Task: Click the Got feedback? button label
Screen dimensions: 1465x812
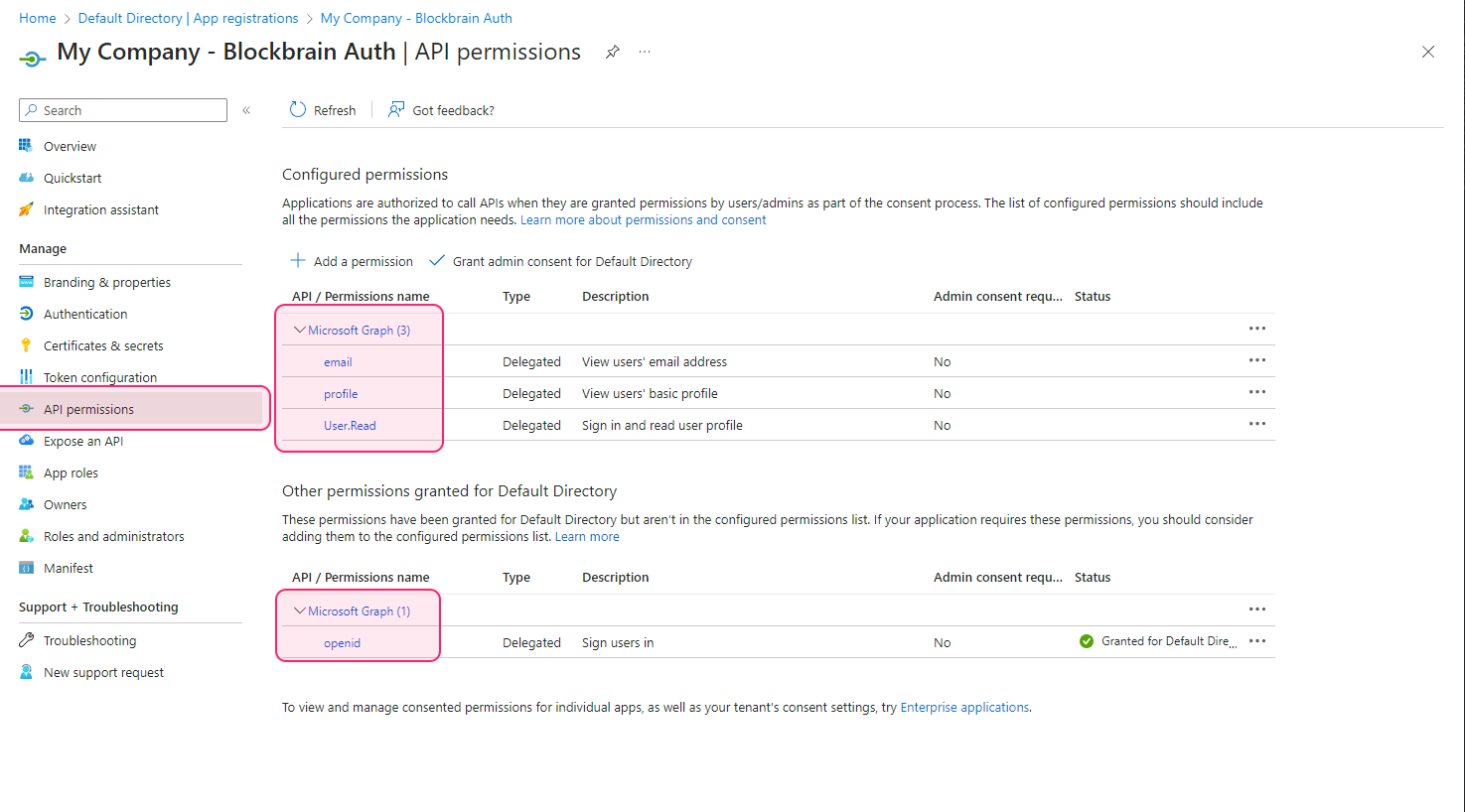Action: [x=454, y=111]
